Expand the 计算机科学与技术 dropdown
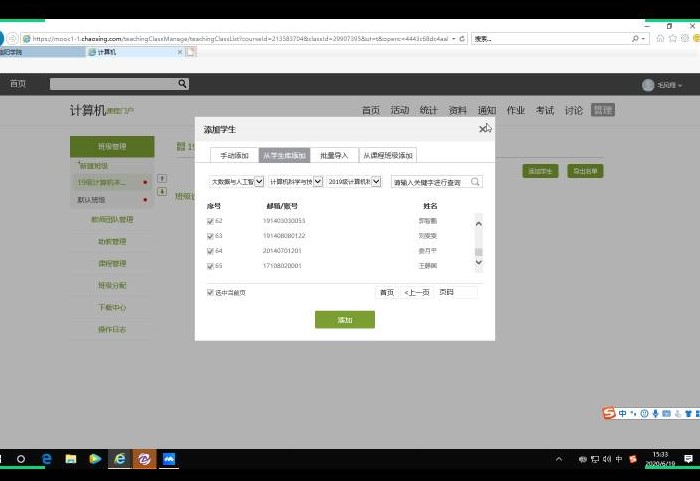 click(318, 182)
